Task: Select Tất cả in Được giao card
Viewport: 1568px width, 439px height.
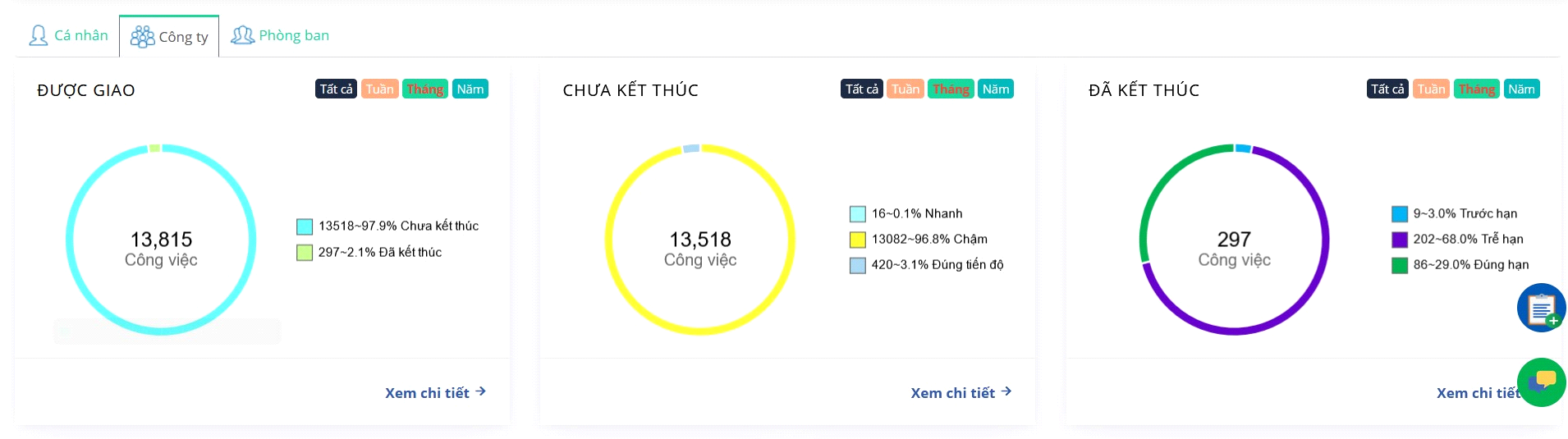Action: [x=336, y=89]
